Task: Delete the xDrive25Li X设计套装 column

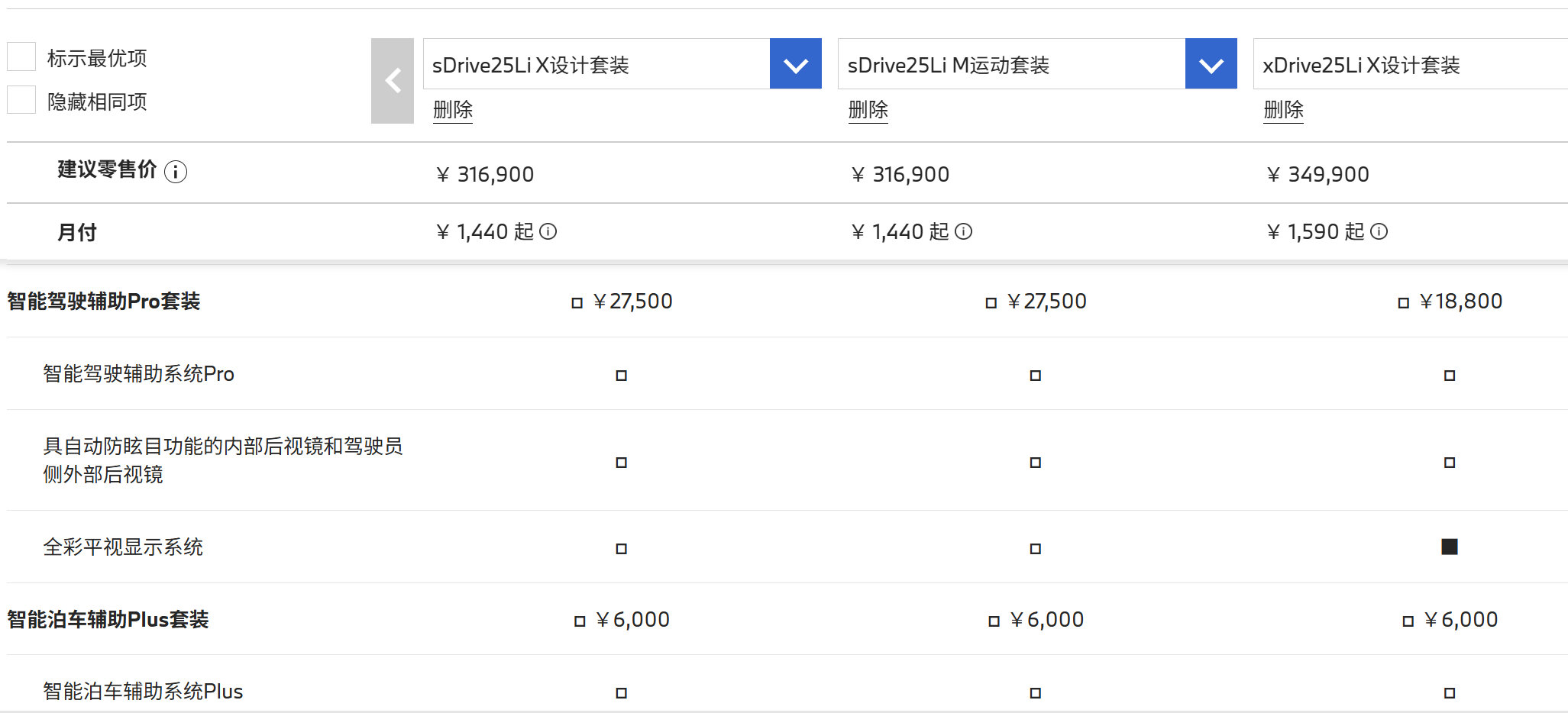Action: coord(1284,110)
